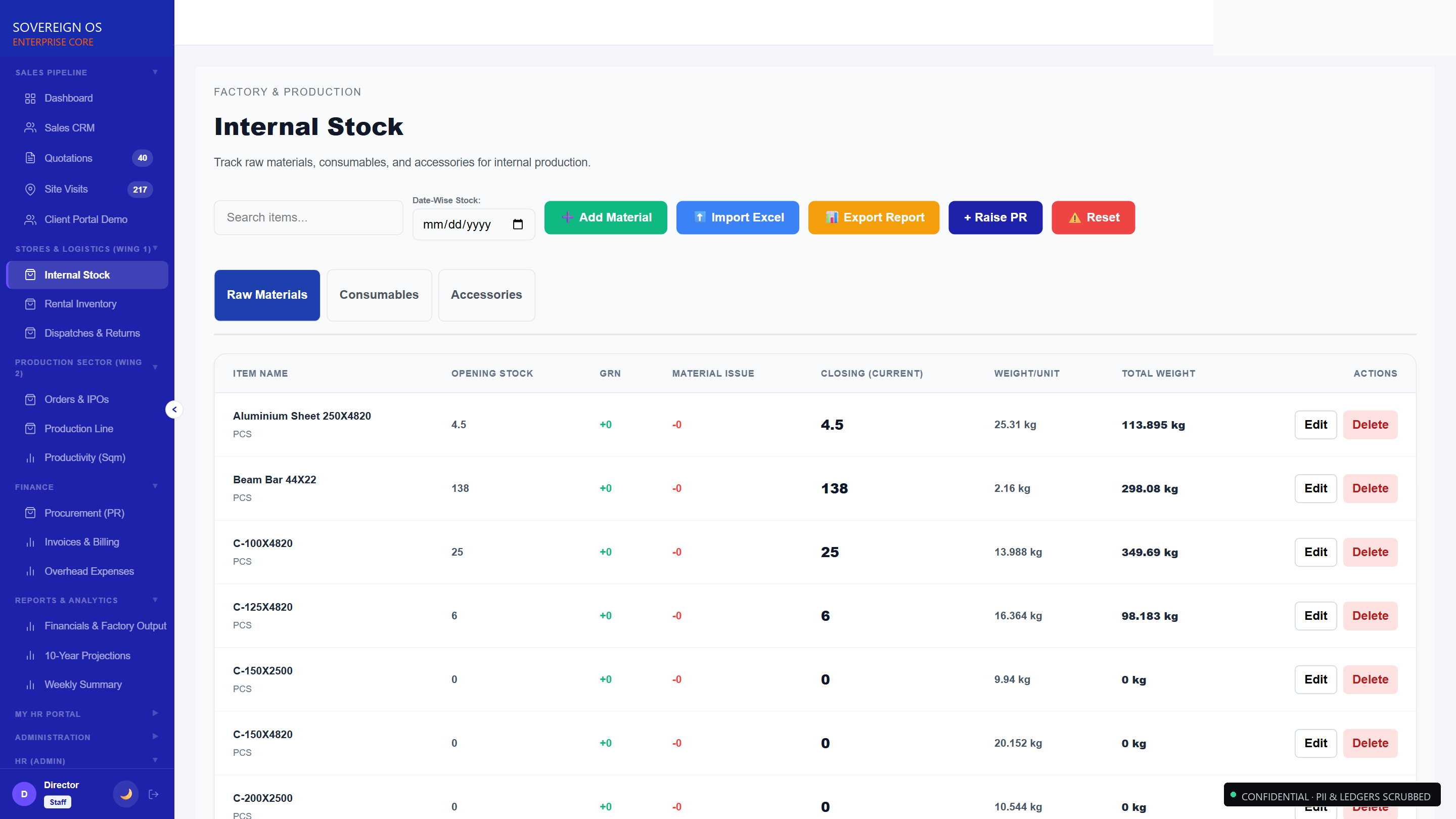The height and width of the screenshot is (819, 1456).
Task: Edit the Aluminium Sheet 250X4820 row
Action: (x=1316, y=425)
